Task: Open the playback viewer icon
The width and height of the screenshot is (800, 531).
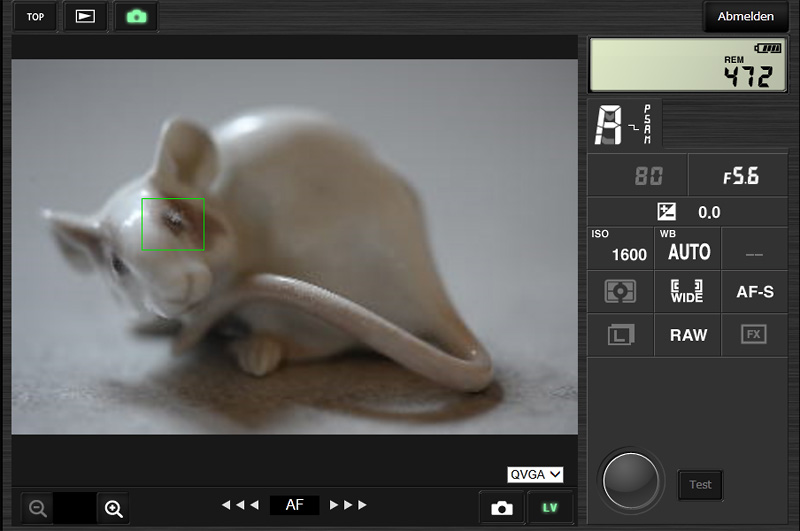Action: pyautogui.click(x=85, y=17)
